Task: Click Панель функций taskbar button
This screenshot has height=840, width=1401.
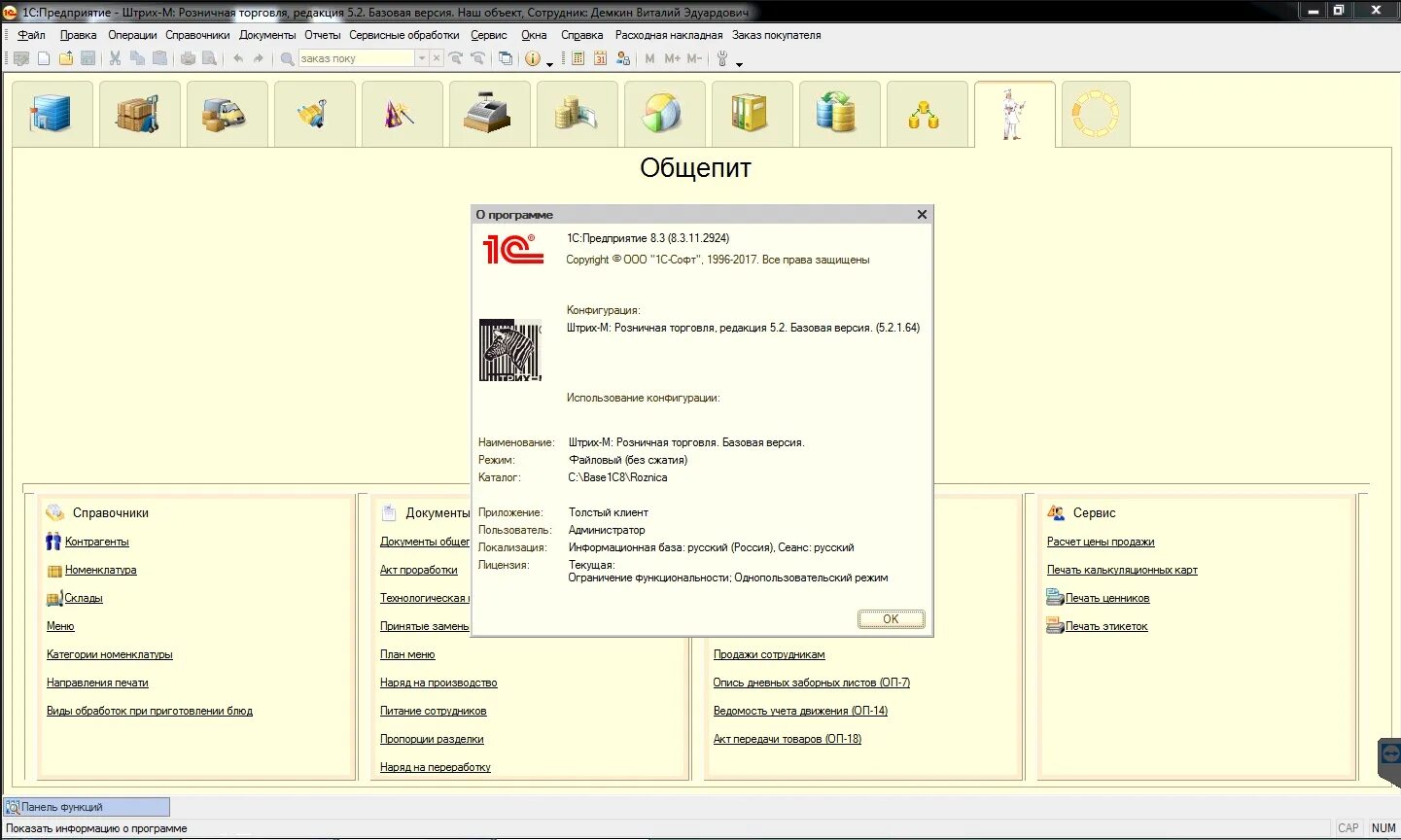Action: tap(87, 807)
